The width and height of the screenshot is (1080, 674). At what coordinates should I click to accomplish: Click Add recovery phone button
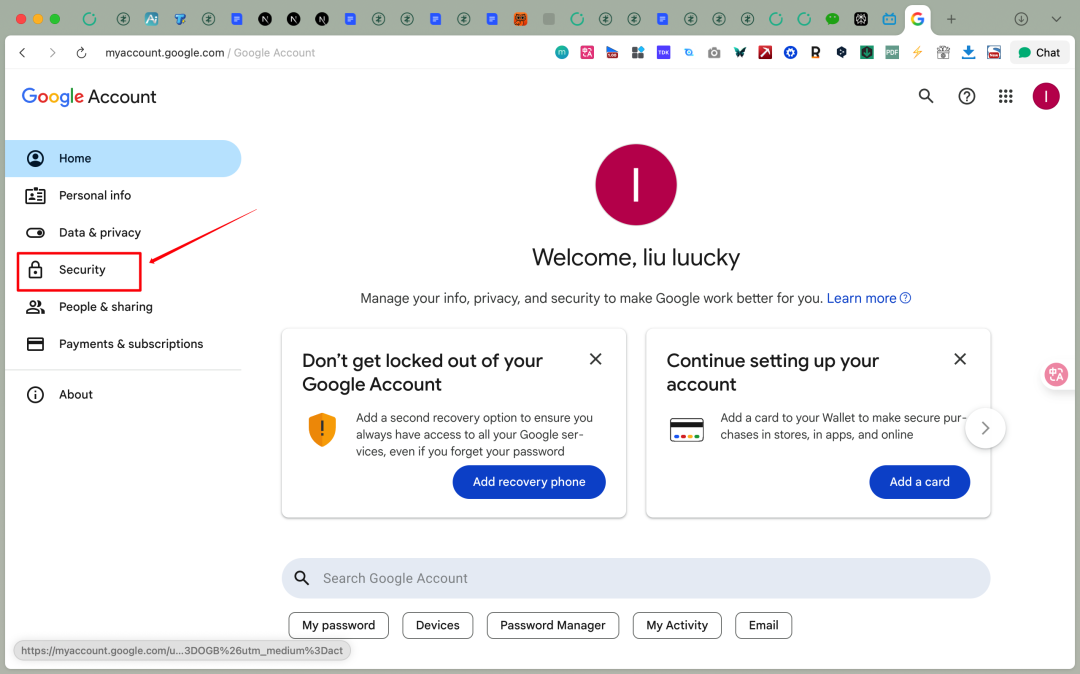pos(529,482)
